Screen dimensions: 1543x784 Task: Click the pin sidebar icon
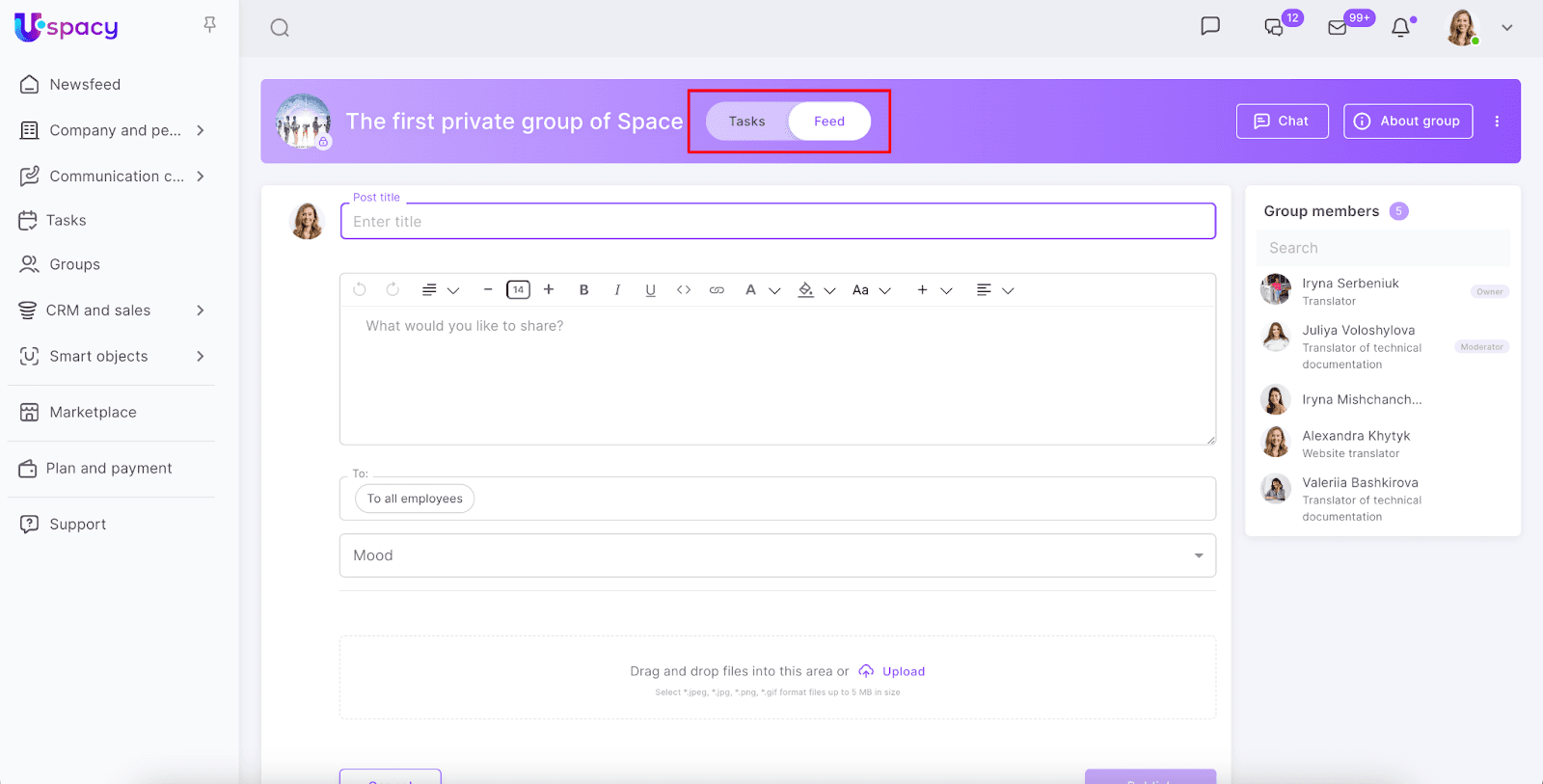pyautogui.click(x=209, y=25)
